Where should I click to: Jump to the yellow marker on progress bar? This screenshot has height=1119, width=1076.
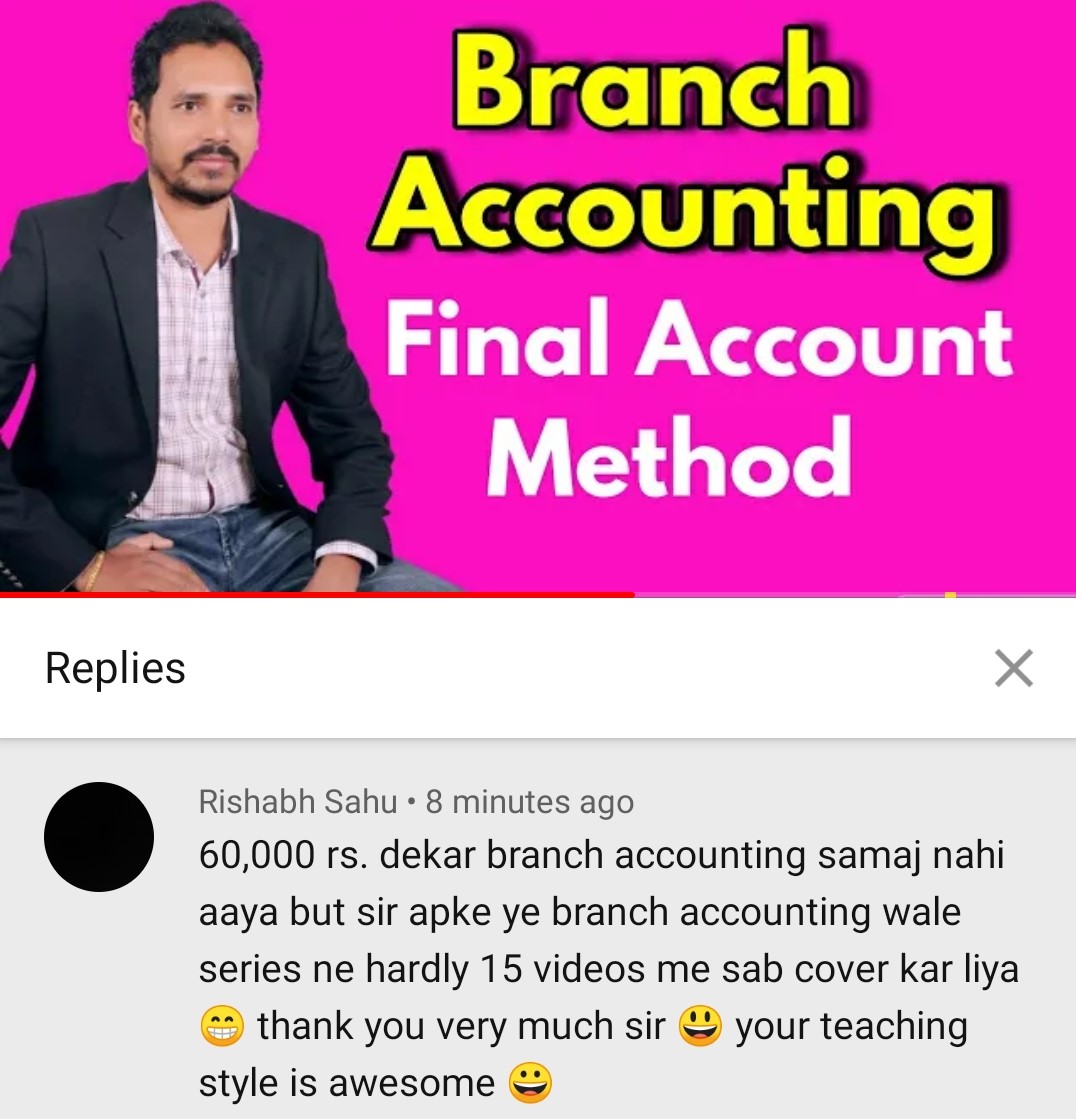(950, 594)
